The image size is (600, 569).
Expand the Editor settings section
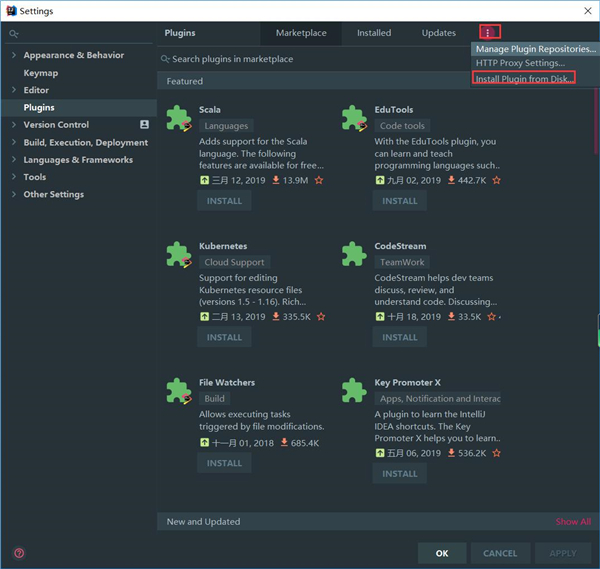coord(13,90)
